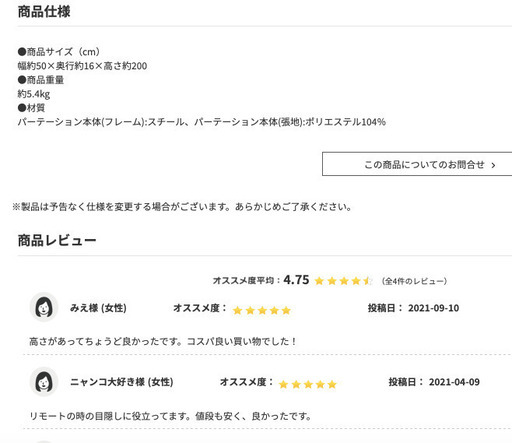Click reviewer name ニャンコ大好き様 (女性)
512x443 pixels.
[121, 382]
